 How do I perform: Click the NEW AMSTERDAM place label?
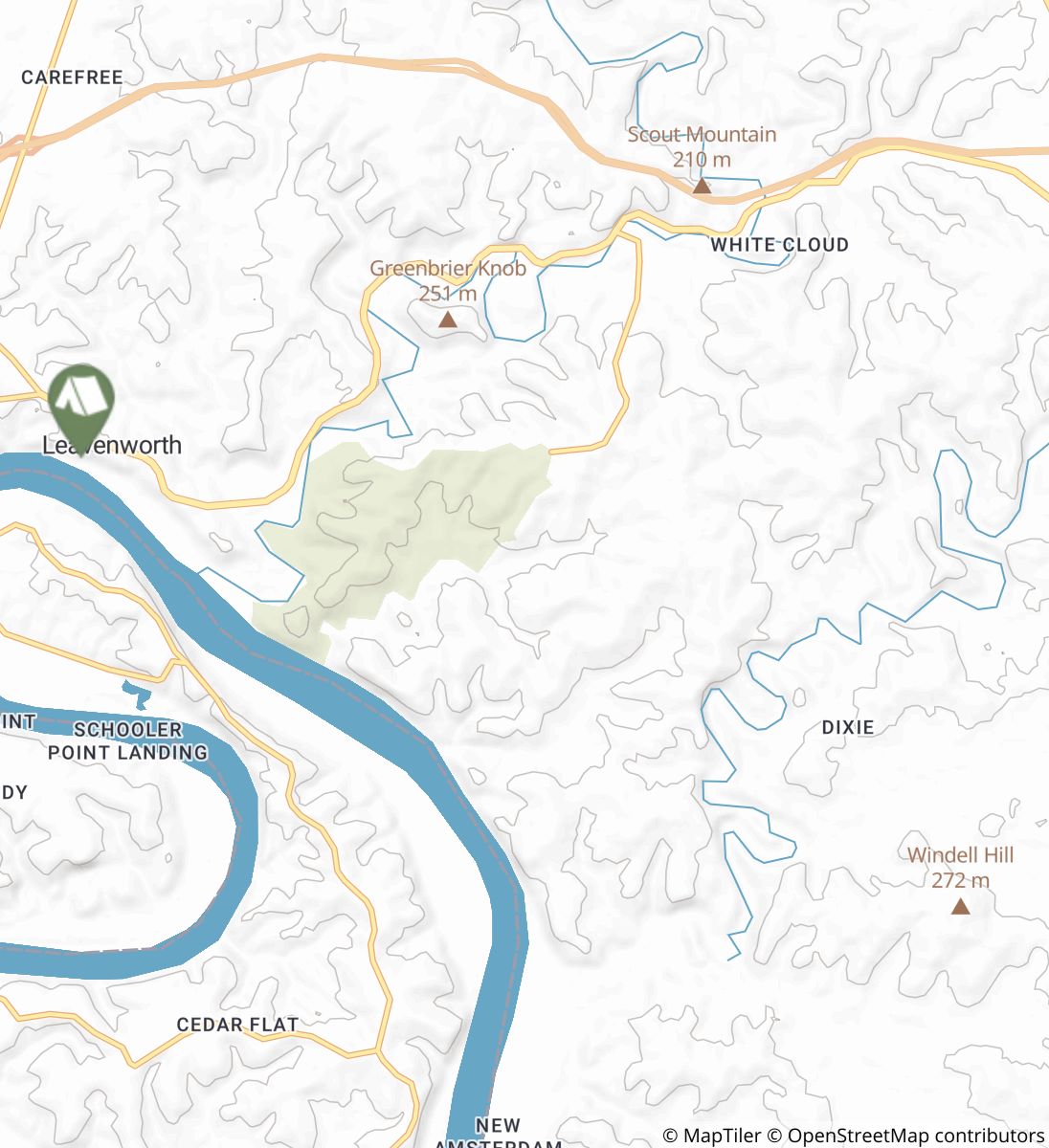pyautogui.click(x=498, y=1135)
